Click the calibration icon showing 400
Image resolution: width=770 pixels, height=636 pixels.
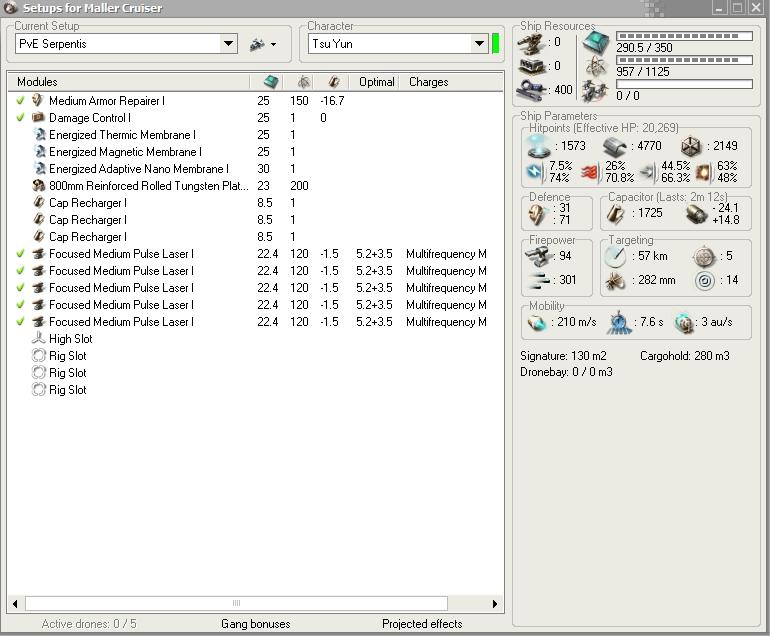(530, 89)
